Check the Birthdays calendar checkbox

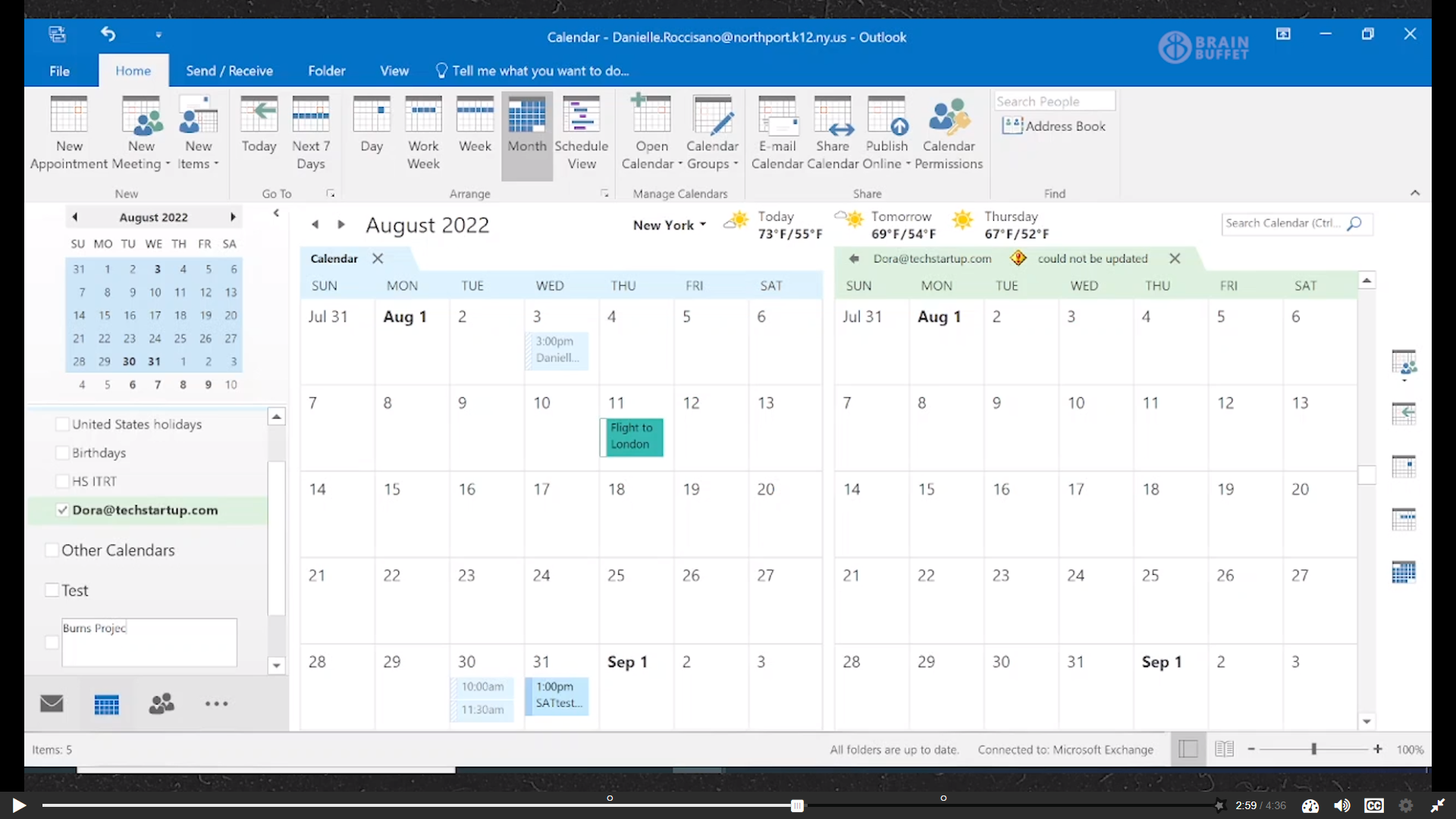[x=63, y=453]
